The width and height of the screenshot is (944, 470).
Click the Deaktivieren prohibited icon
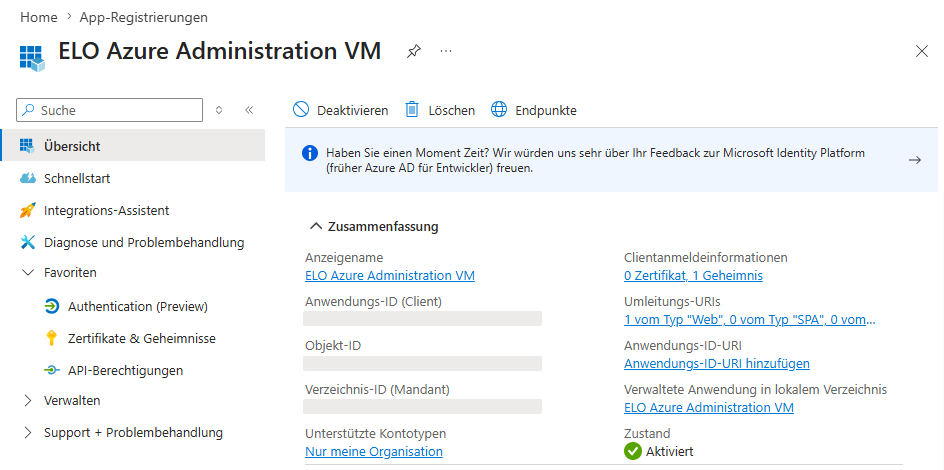[300, 110]
